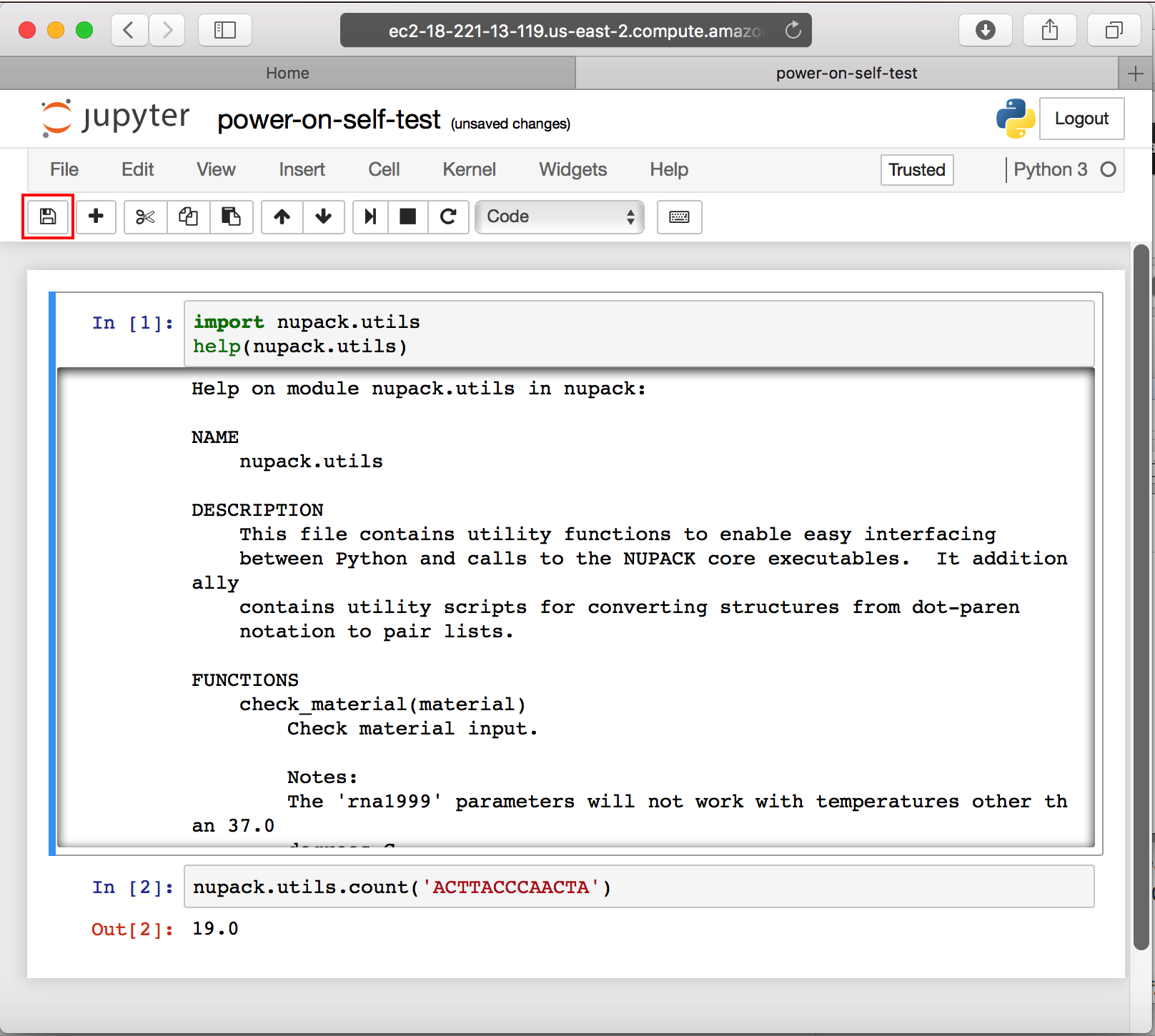Open the command palette keyboard icon
Image resolution: width=1155 pixels, height=1036 pixels.
point(679,216)
